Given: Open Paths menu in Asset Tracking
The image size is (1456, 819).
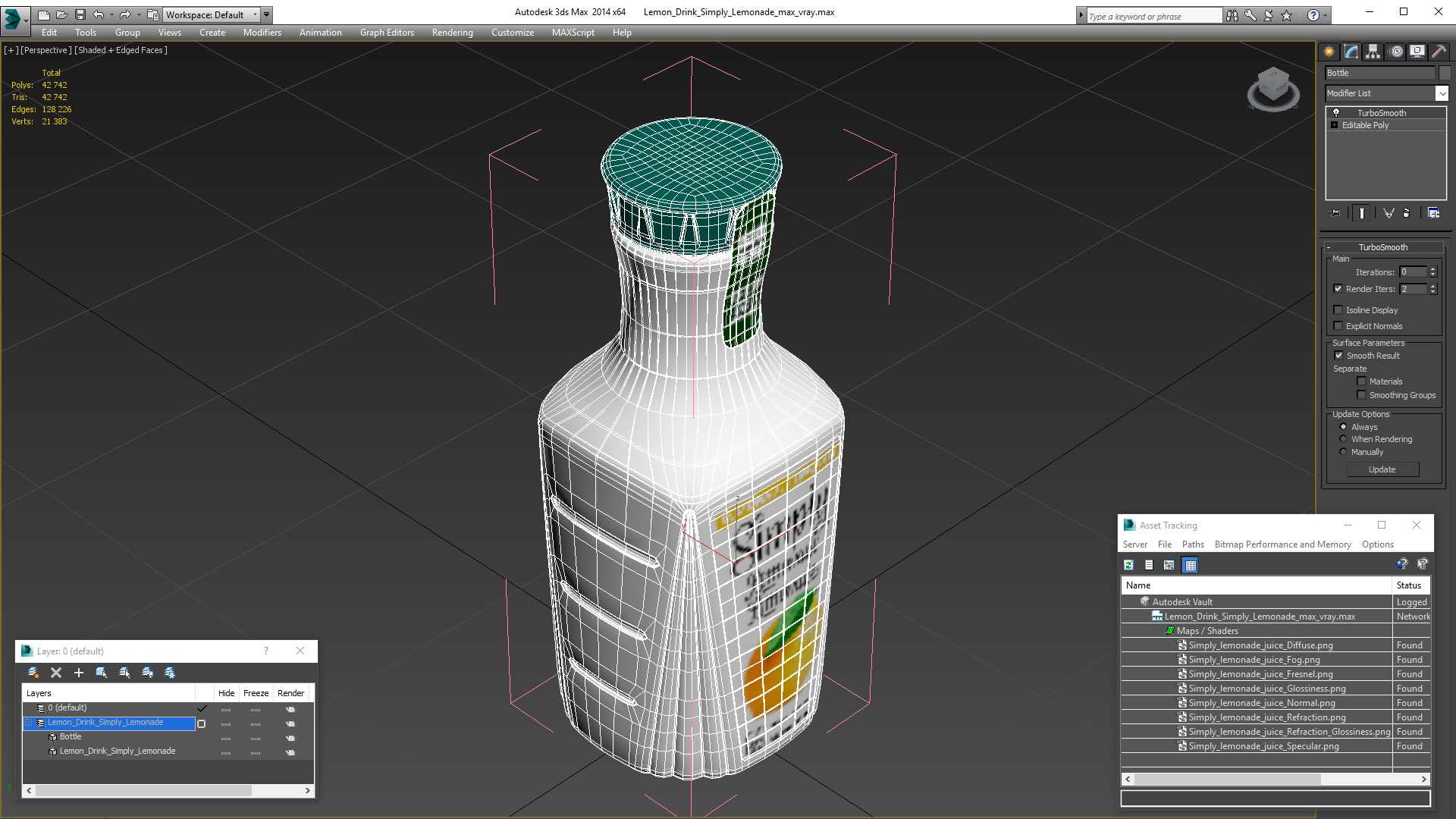Looking at the screenshot, I should pos(1193,544).
